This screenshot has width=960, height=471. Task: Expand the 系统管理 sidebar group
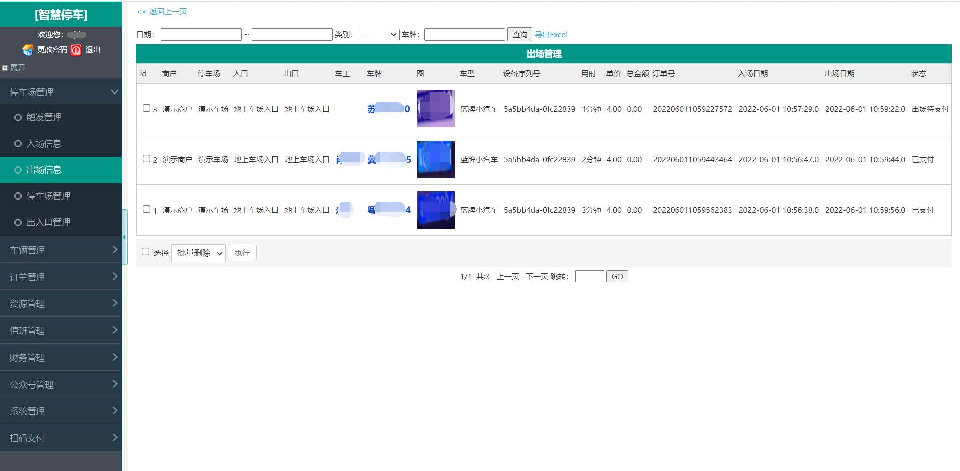coord(61,411)
